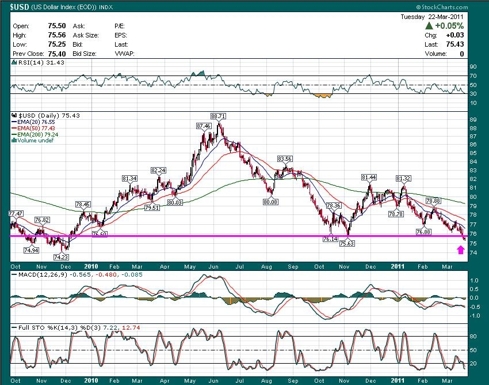Click the Volume value 0
The height and width of the screenshot is (385, 489).
point(462,54)
